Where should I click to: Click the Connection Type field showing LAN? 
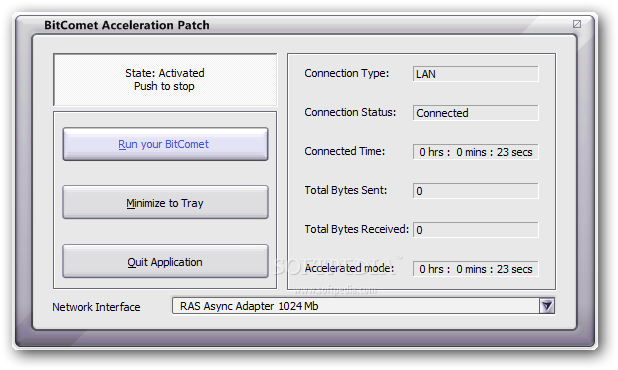click(475, 74)
